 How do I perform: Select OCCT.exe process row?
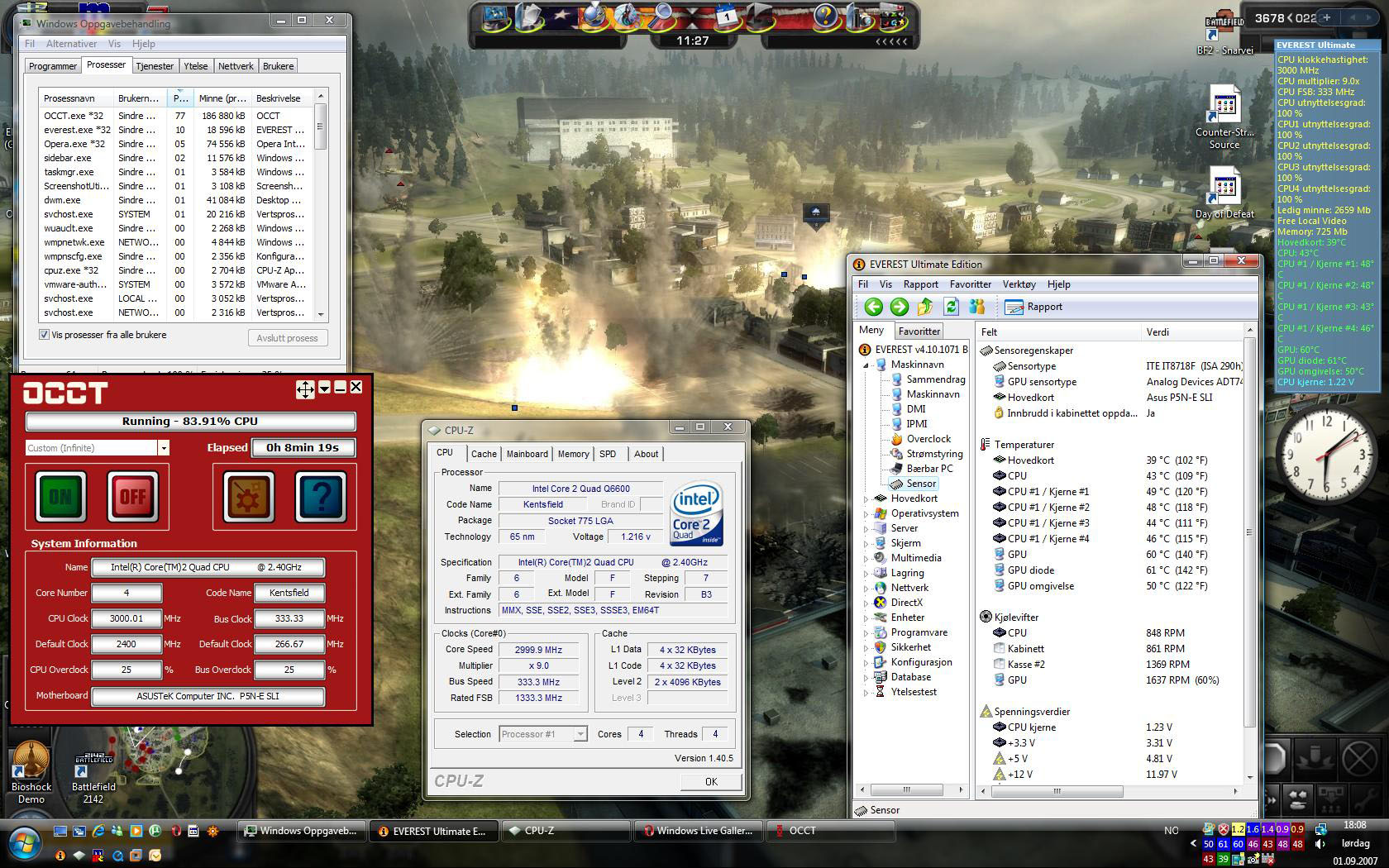click(x=176, y=116)
